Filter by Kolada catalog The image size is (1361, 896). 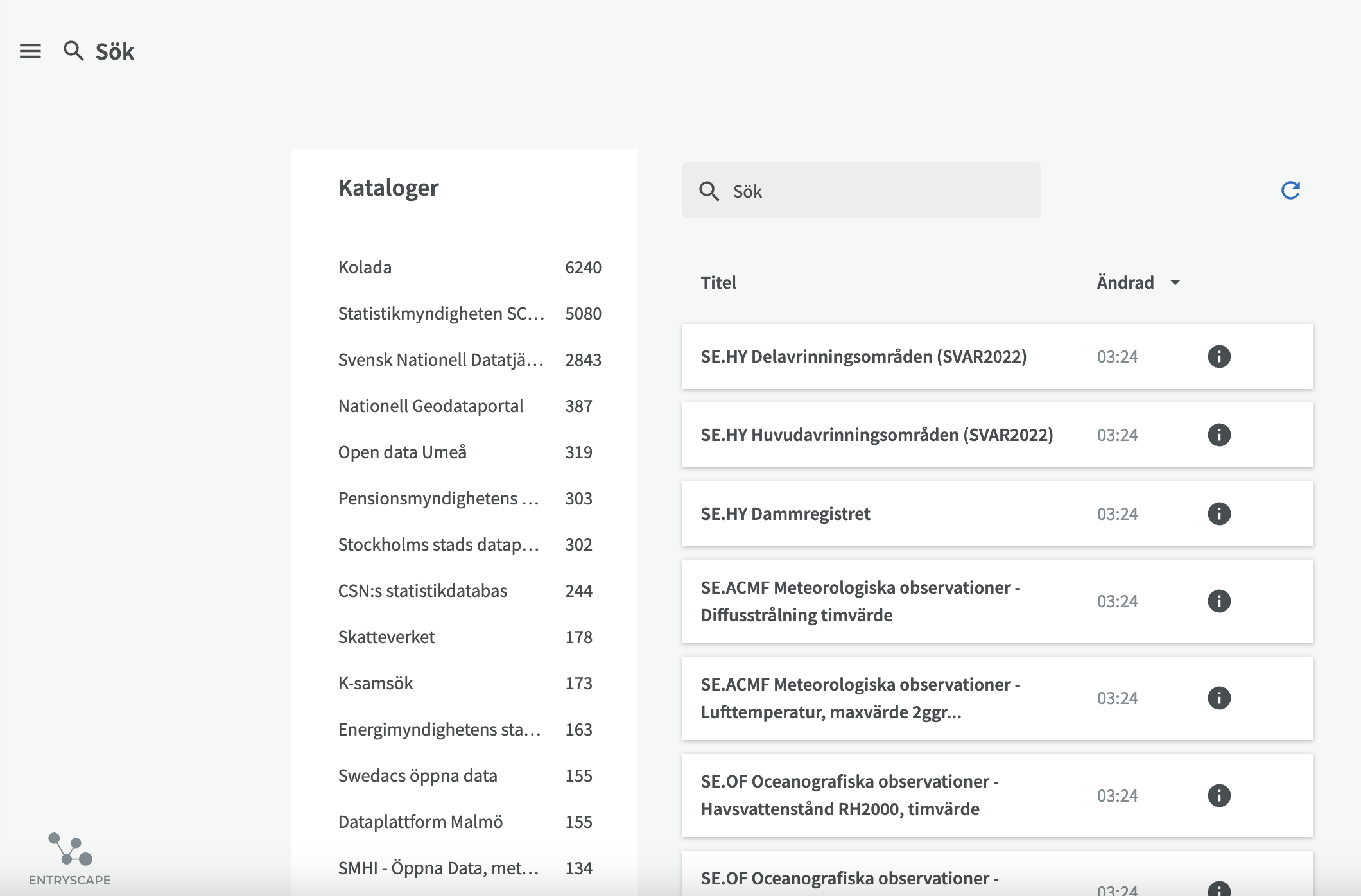coord(470,267)
